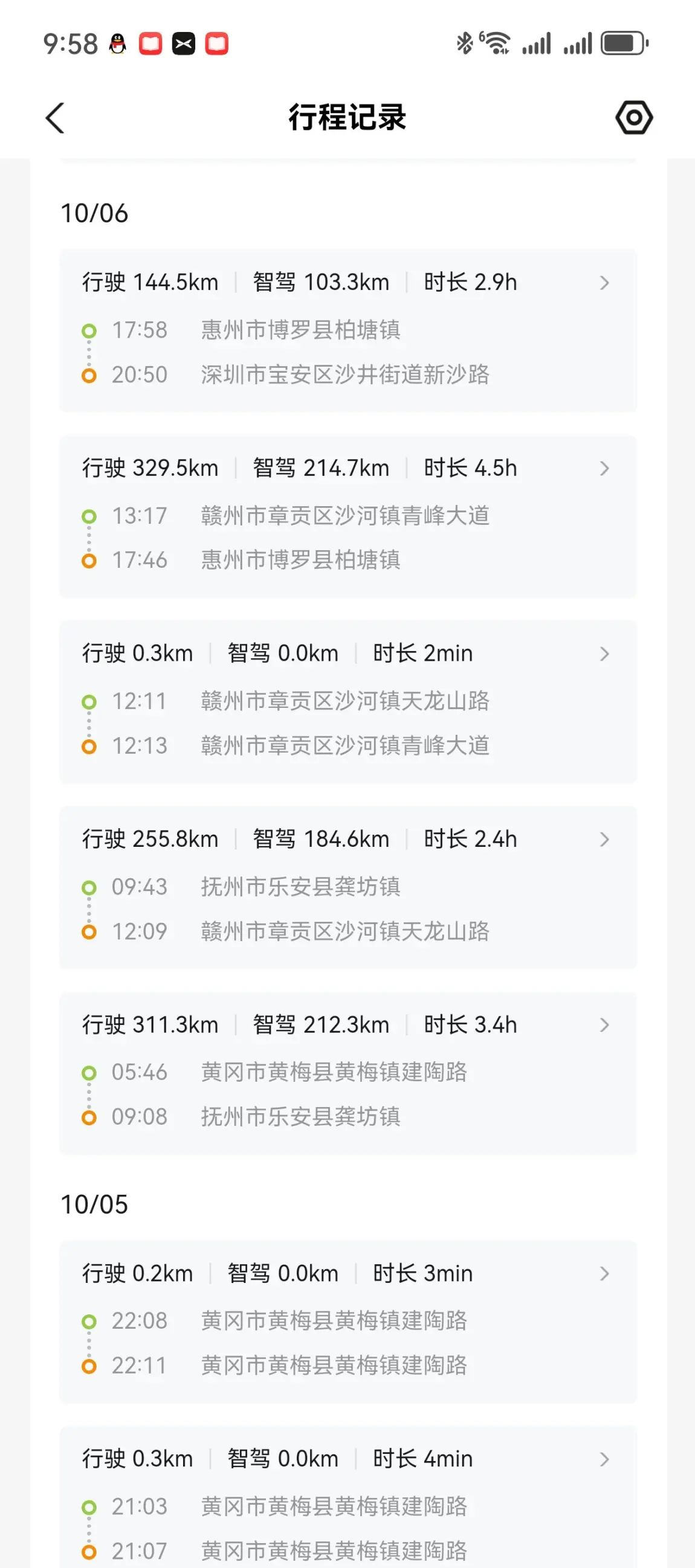Tap the battery indicator icon

point(624,43)
